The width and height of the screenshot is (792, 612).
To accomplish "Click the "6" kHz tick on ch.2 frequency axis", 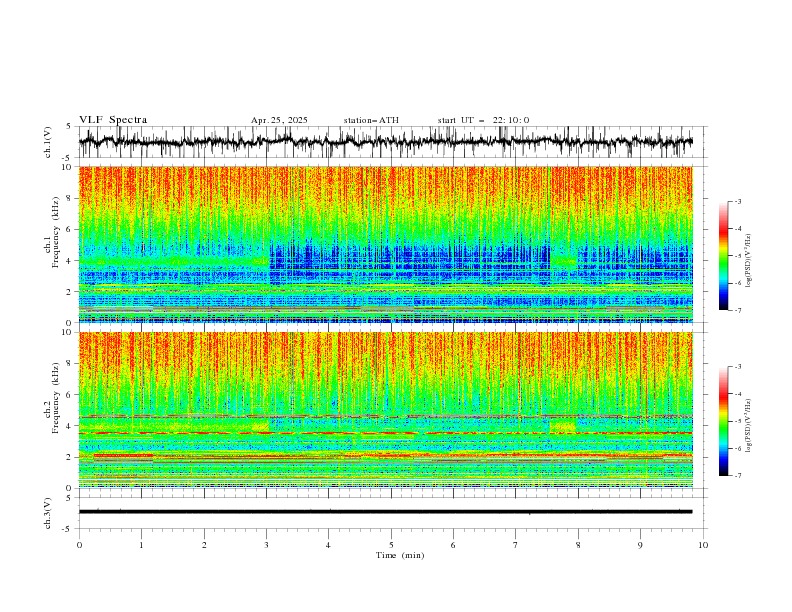I will tap(71, 395).
